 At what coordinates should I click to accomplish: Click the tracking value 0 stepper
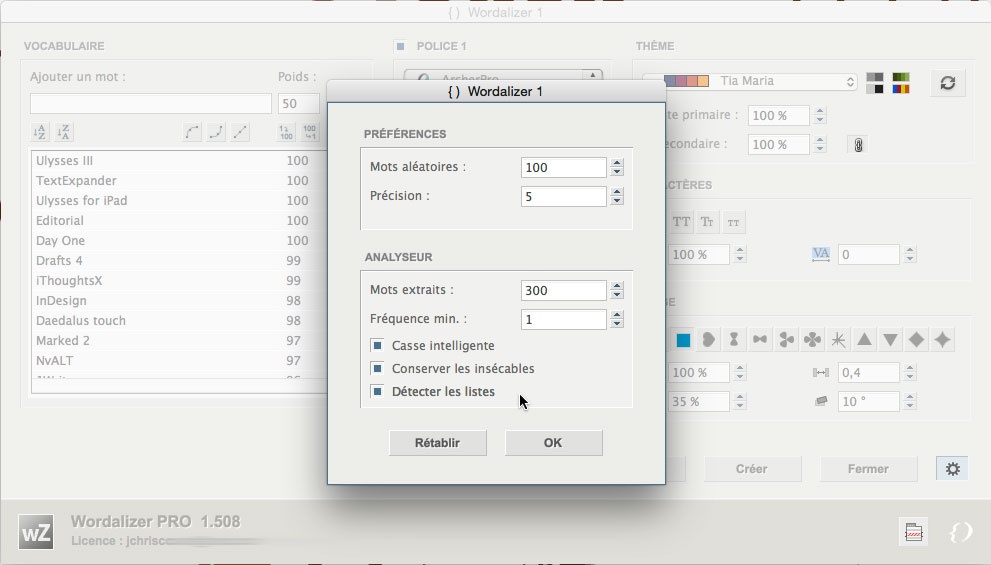[x=910, y=255]
